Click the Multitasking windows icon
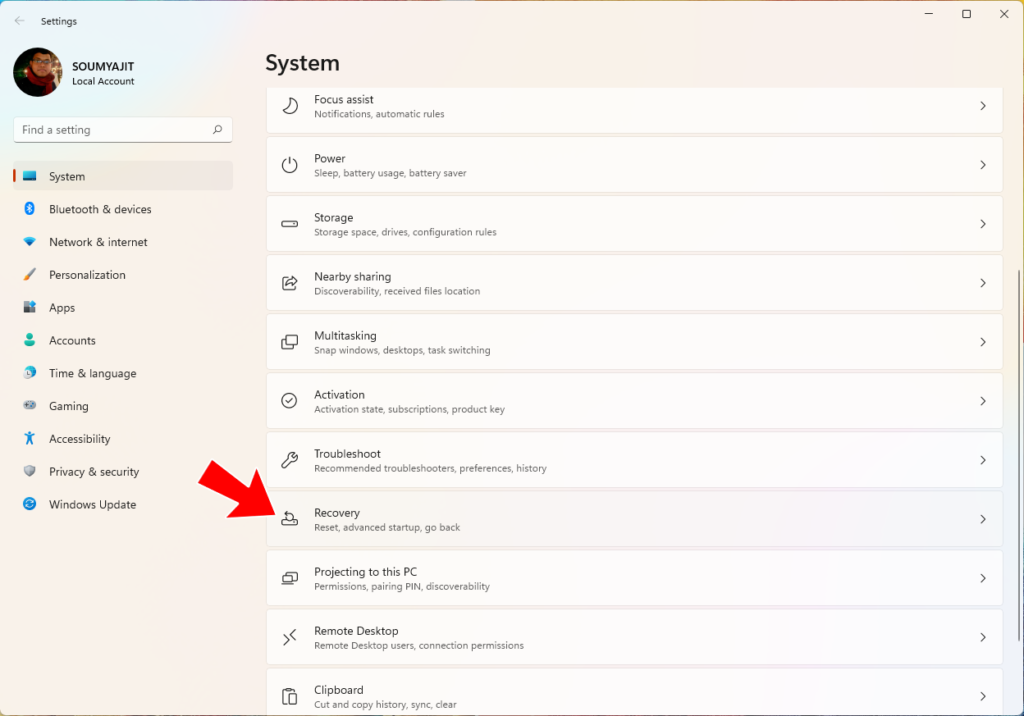This screenshot has width=1024, height=716. click(x=290, y=342)
